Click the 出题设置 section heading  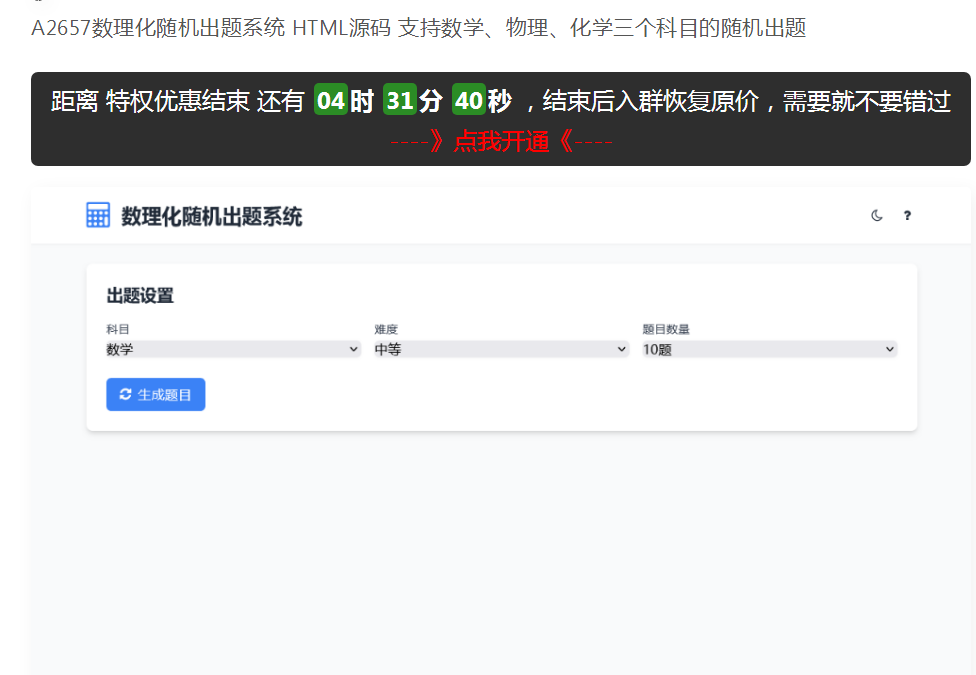[x=140, y=296]
